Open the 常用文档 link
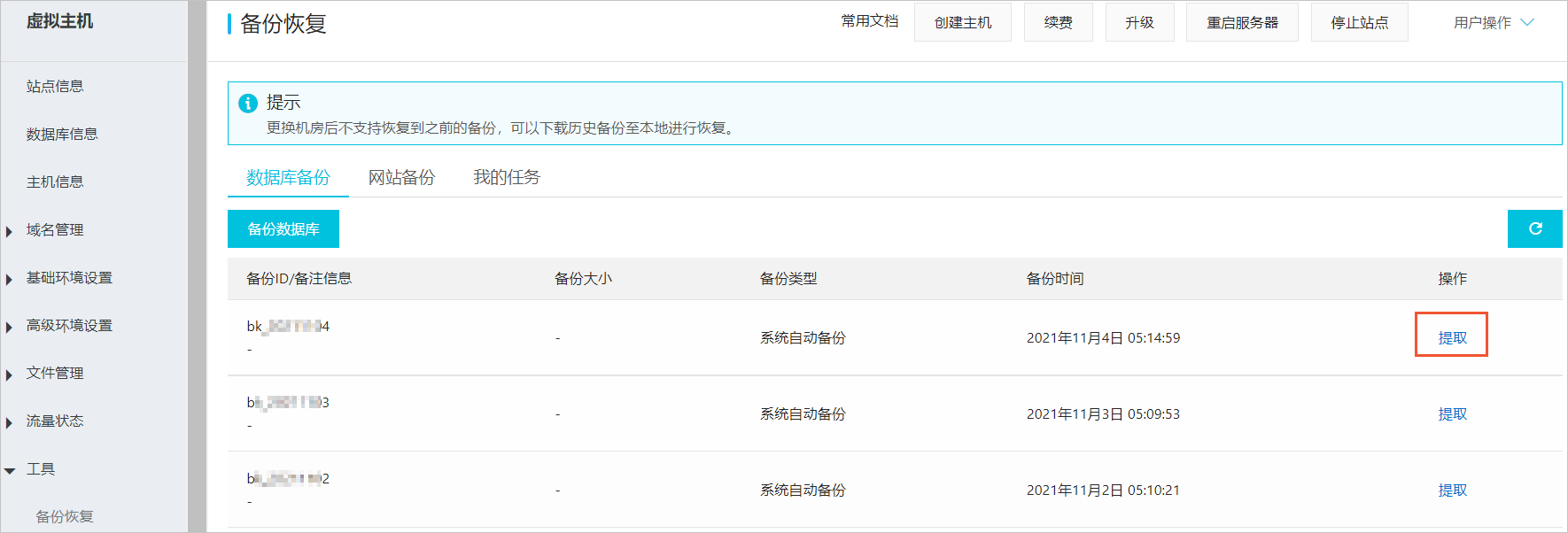This screenshot has width=1568, height=533. pos(870,21)
